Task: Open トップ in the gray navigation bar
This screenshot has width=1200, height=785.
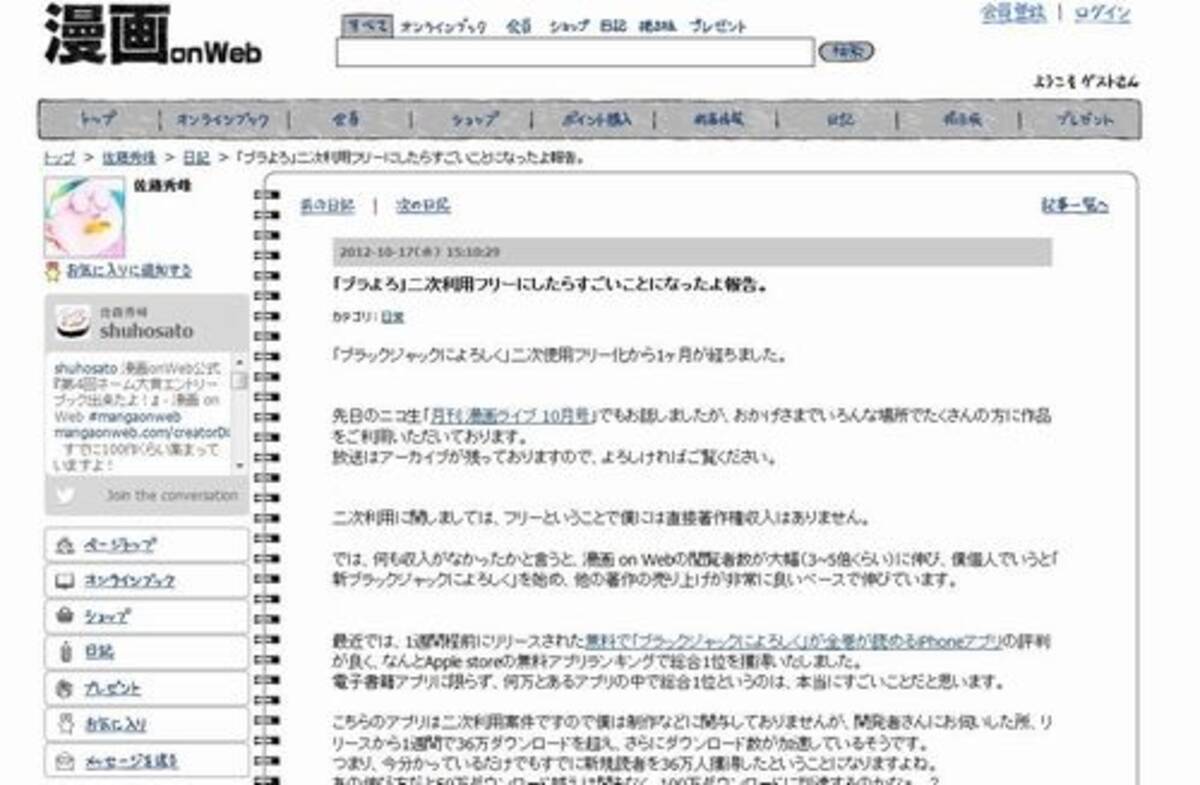Action: [x=98, y=119]
